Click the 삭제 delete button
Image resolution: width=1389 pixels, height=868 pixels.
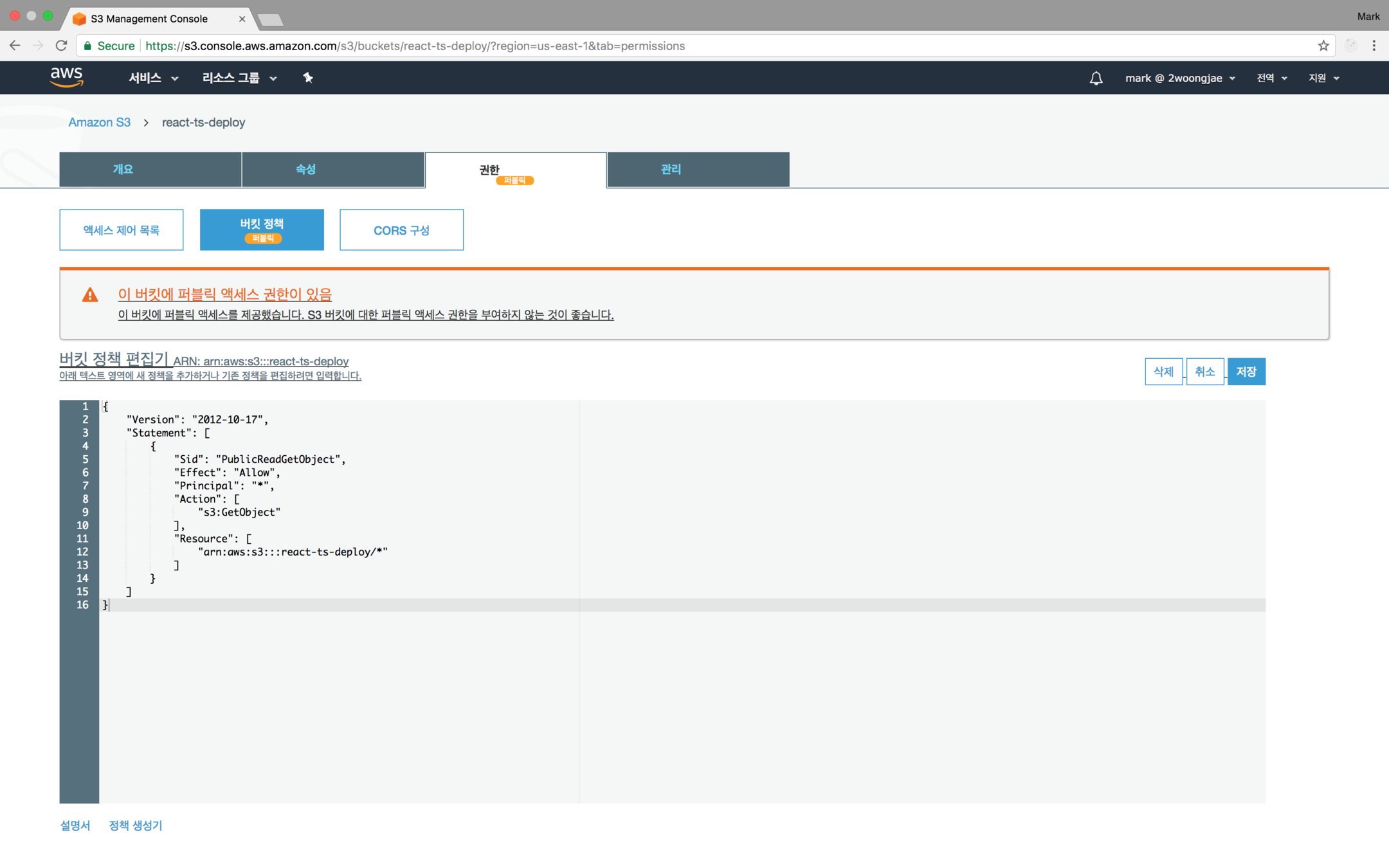1163,372
